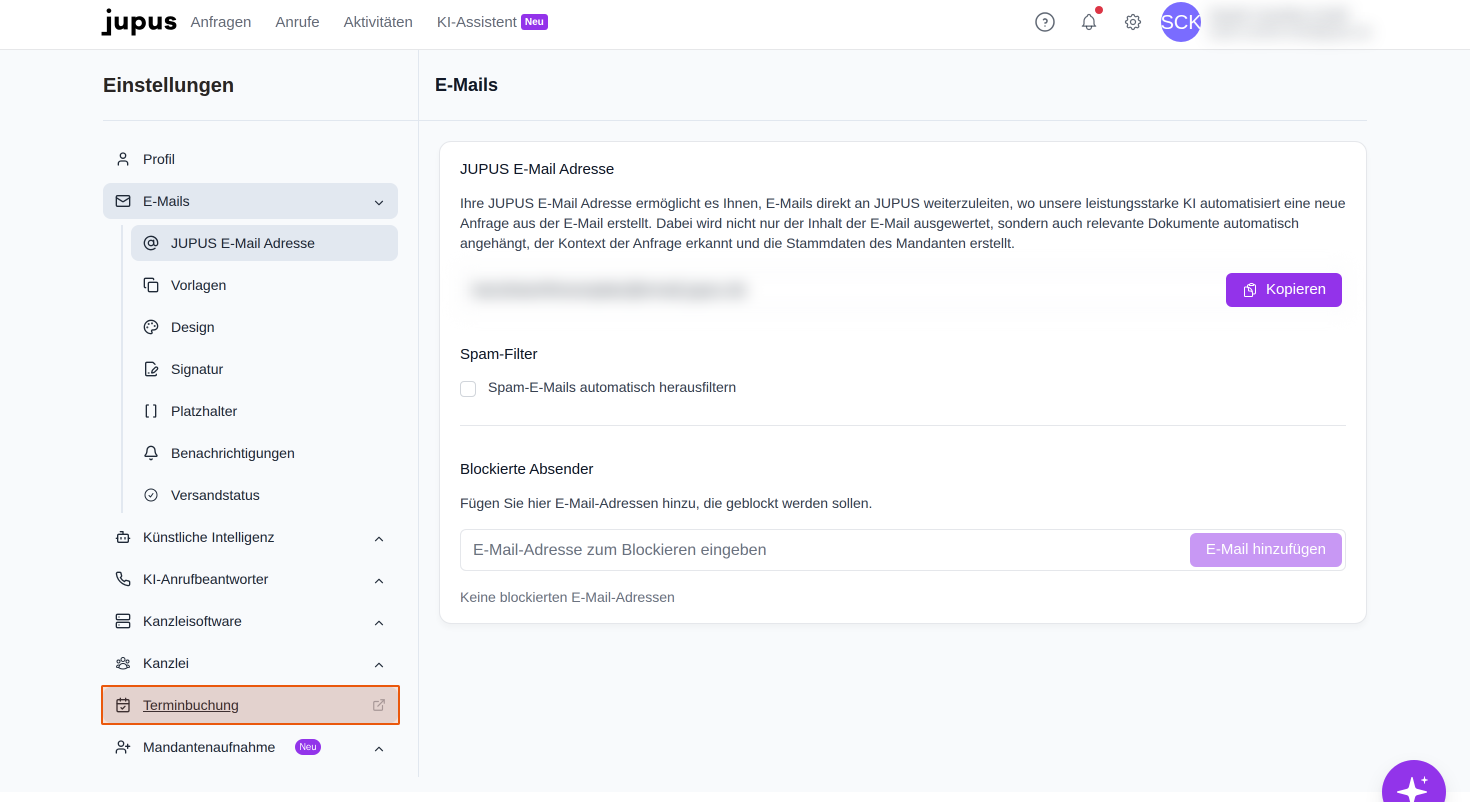Click the SCK user avatar
This screenshot has width=1470, height=802.
(x=1181, y=22)
